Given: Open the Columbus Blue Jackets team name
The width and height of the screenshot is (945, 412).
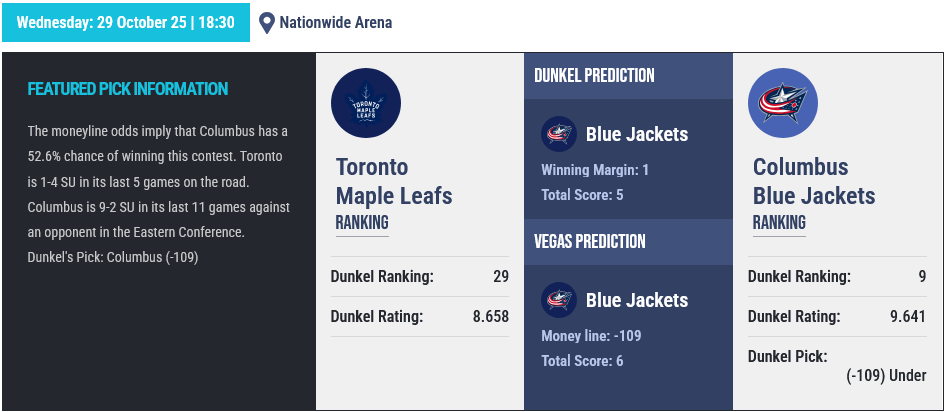Looking at the screenshot, I should pos(813,181).
